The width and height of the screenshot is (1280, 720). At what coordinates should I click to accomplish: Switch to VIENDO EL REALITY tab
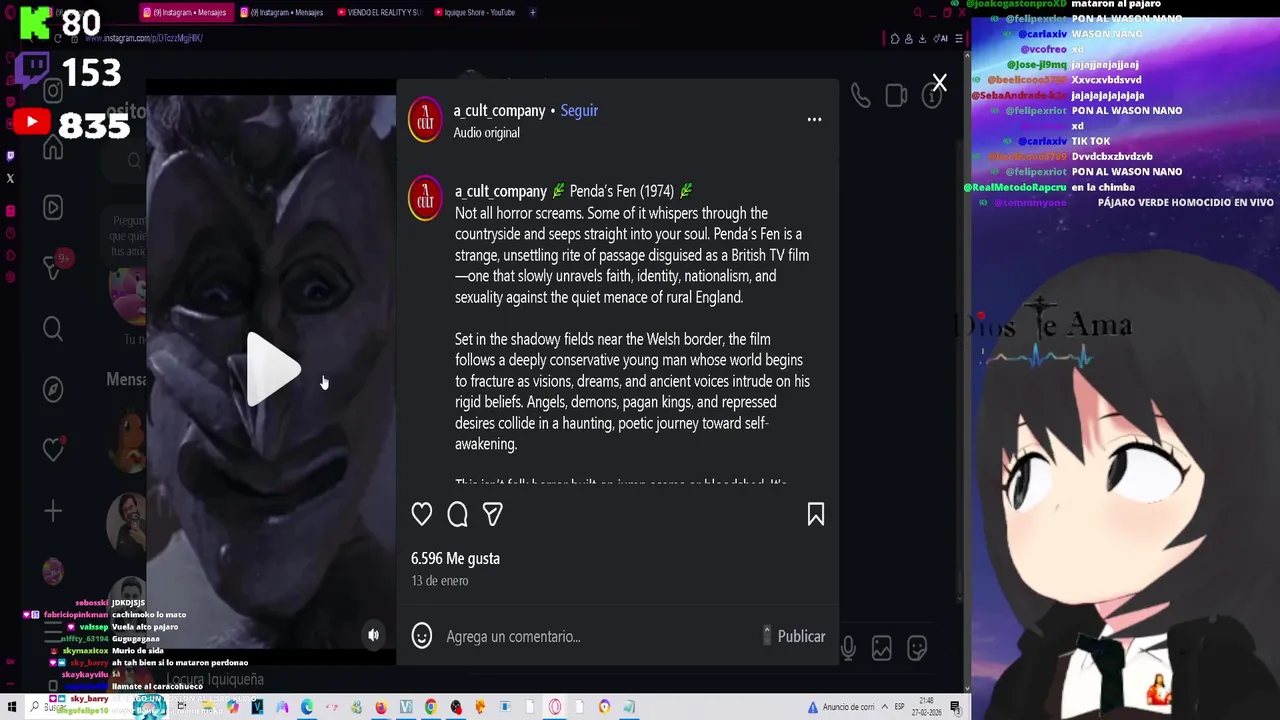coord(380,13)
